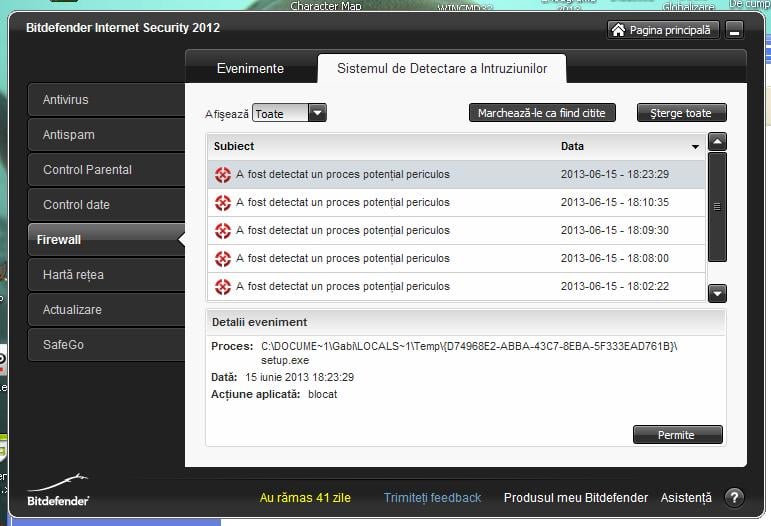Click the Data column header
This screenshot has height=526, width=771.
pos(572,146)
